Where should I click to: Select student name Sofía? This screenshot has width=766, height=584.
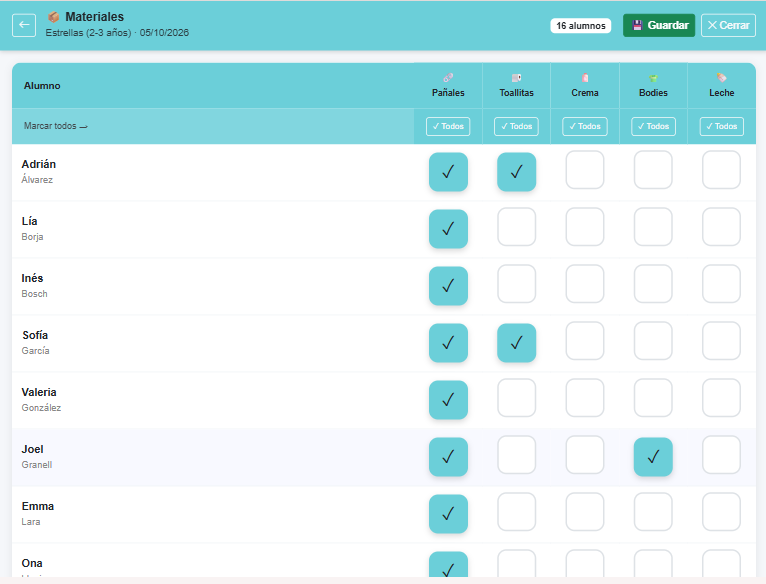pos(35,335)
